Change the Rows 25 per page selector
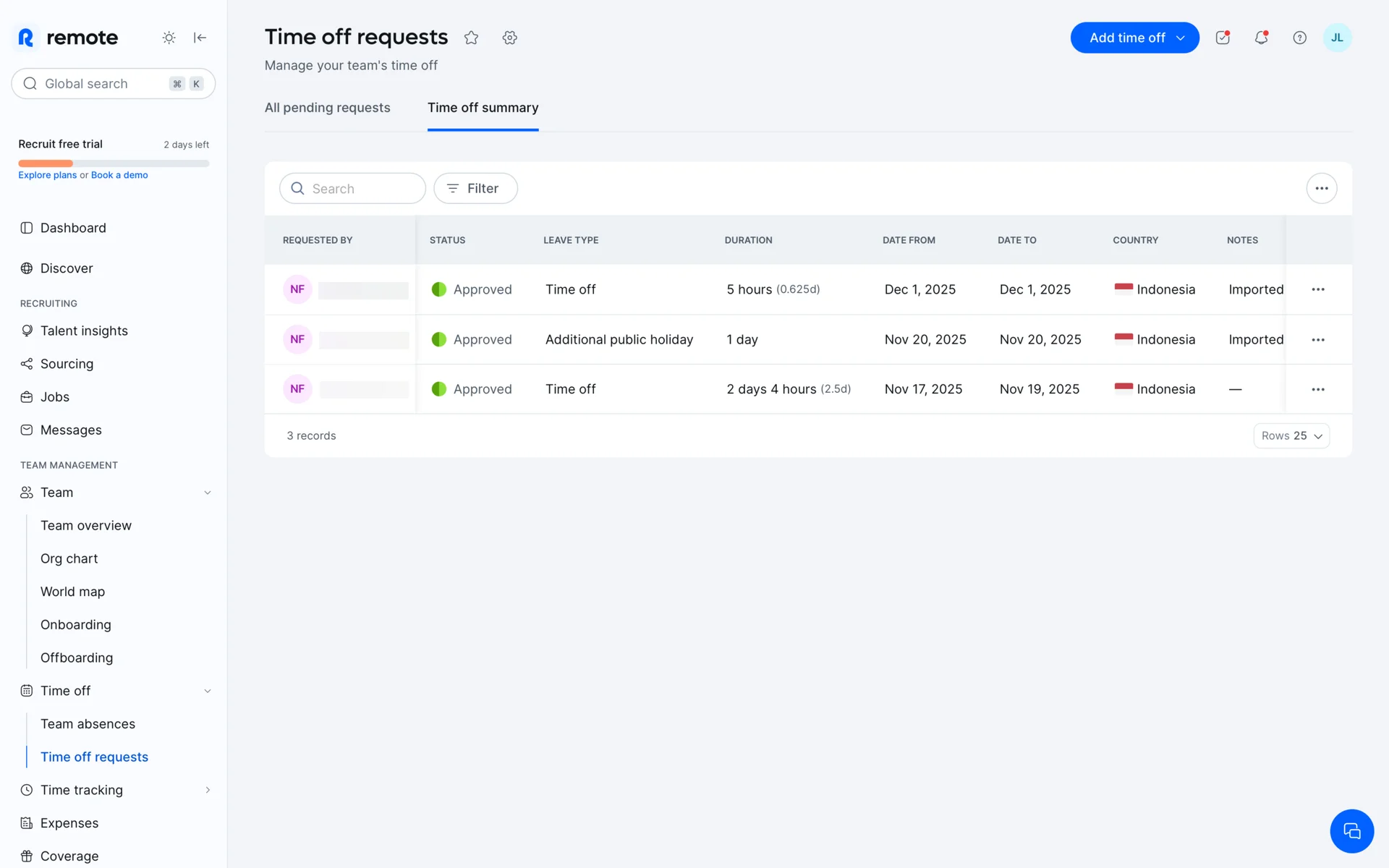The width and height of the screenshot is (1389, 868). coord(1291,435)
